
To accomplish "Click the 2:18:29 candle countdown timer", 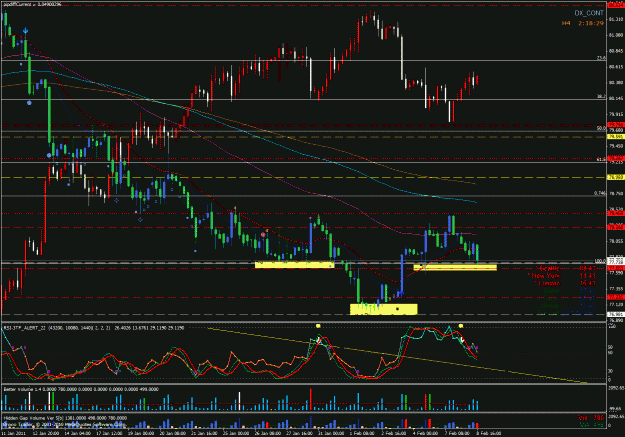I will pos(591,24).
